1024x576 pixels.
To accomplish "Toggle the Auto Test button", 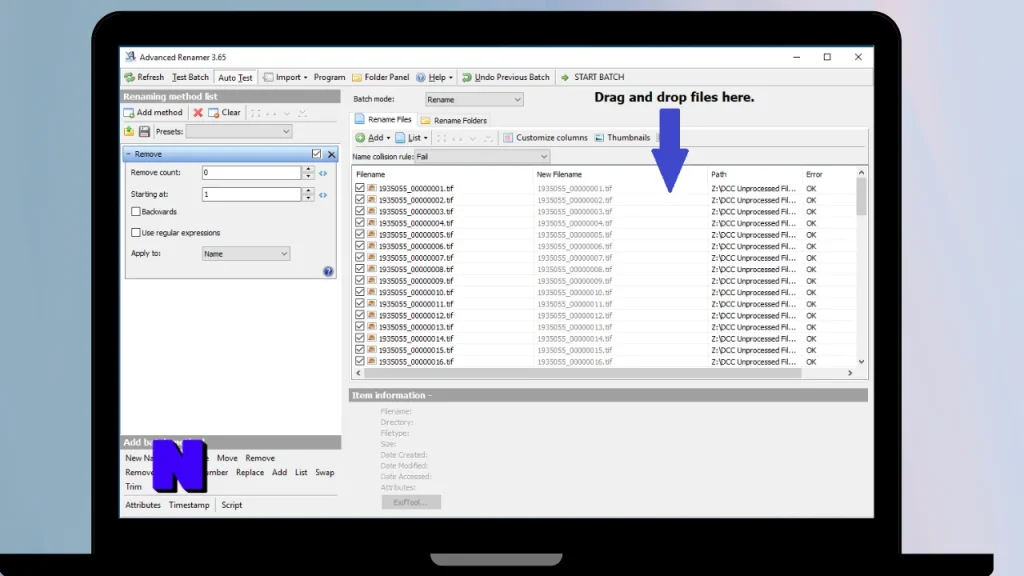I will point(235,77).
